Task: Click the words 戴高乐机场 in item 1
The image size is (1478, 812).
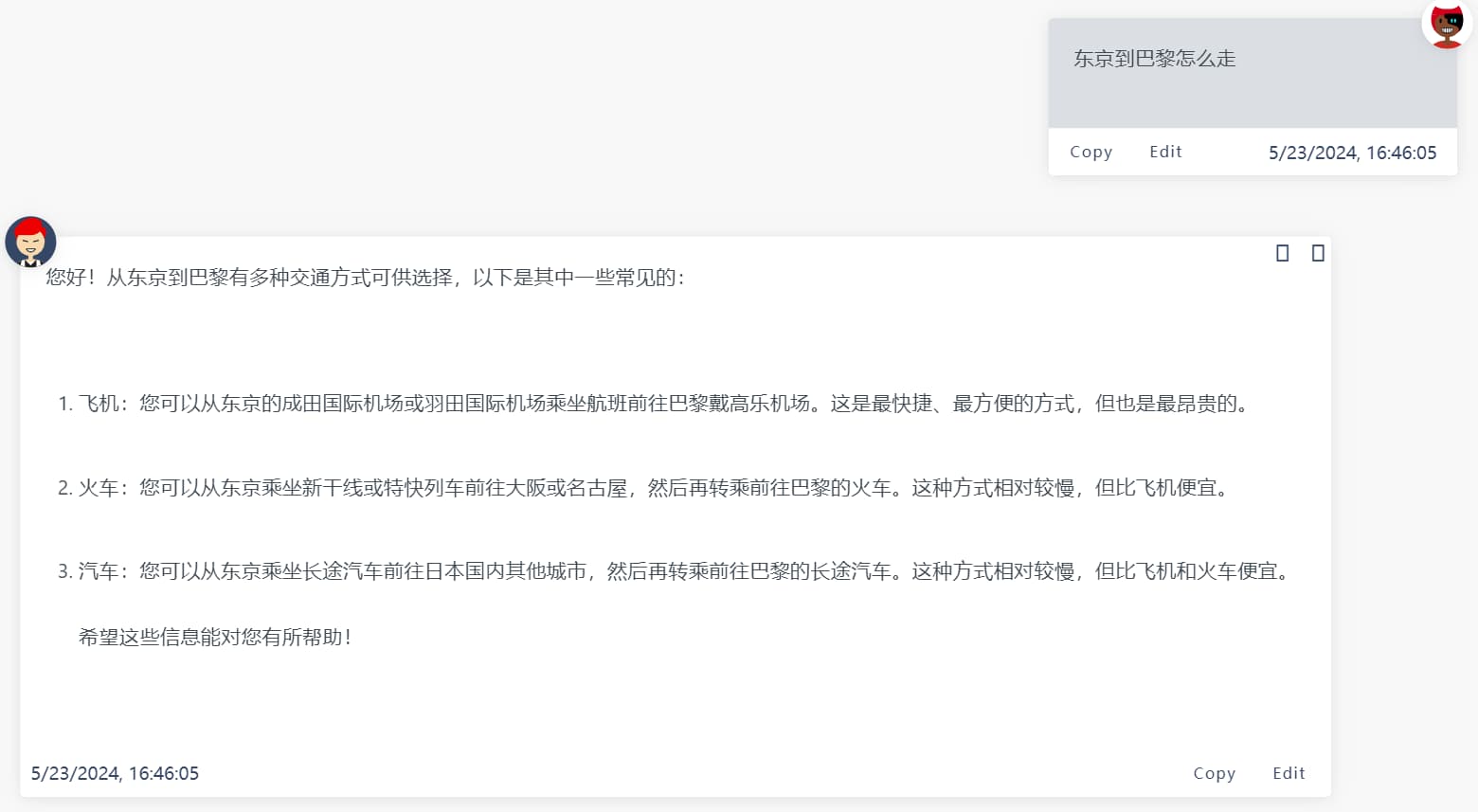Action: tap(759, 404)
